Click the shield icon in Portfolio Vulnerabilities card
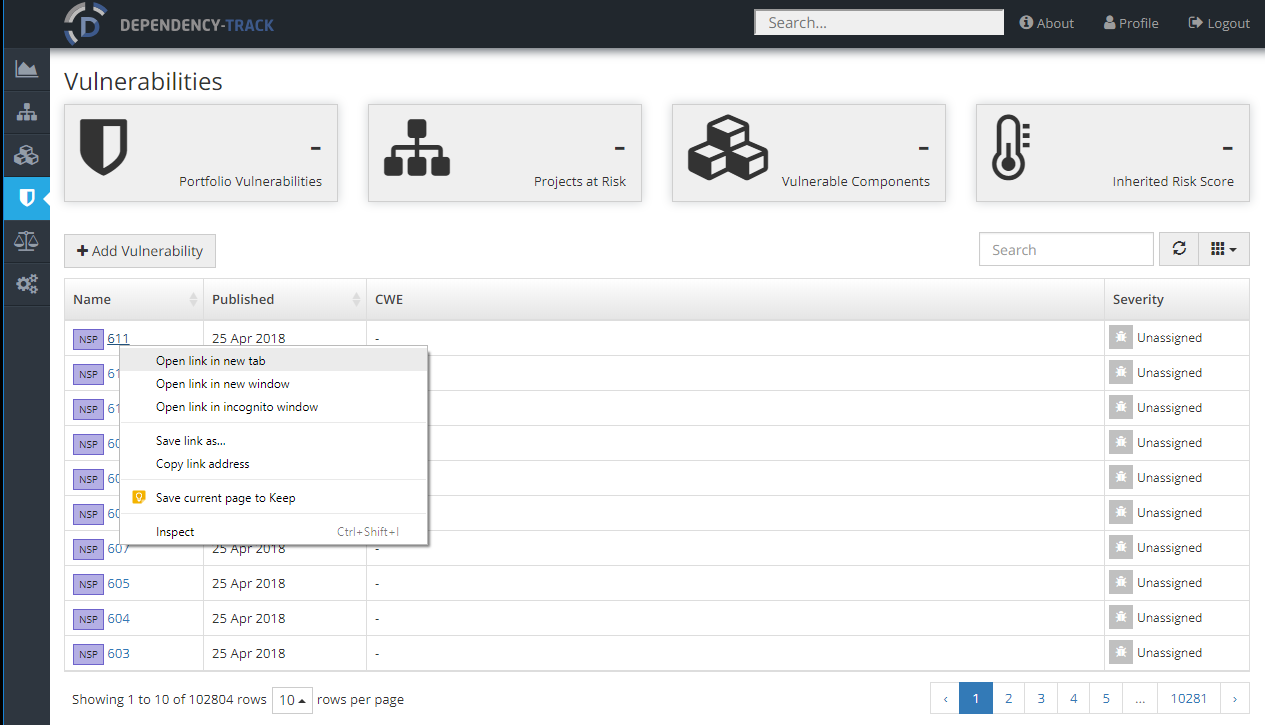This screenshot has width=1265, height=725. click(x=104, y=146)
